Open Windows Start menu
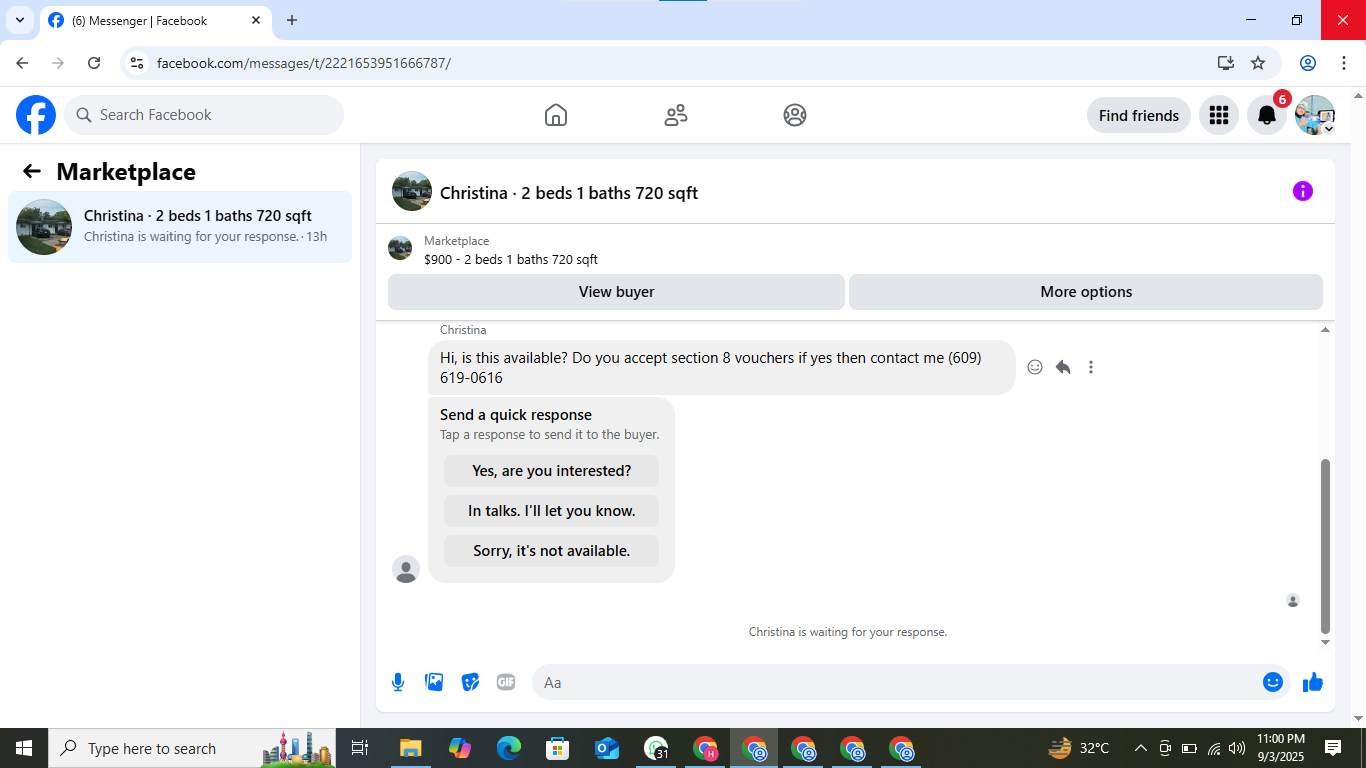This screenshot has height=768, width=1366. [24, 748]
